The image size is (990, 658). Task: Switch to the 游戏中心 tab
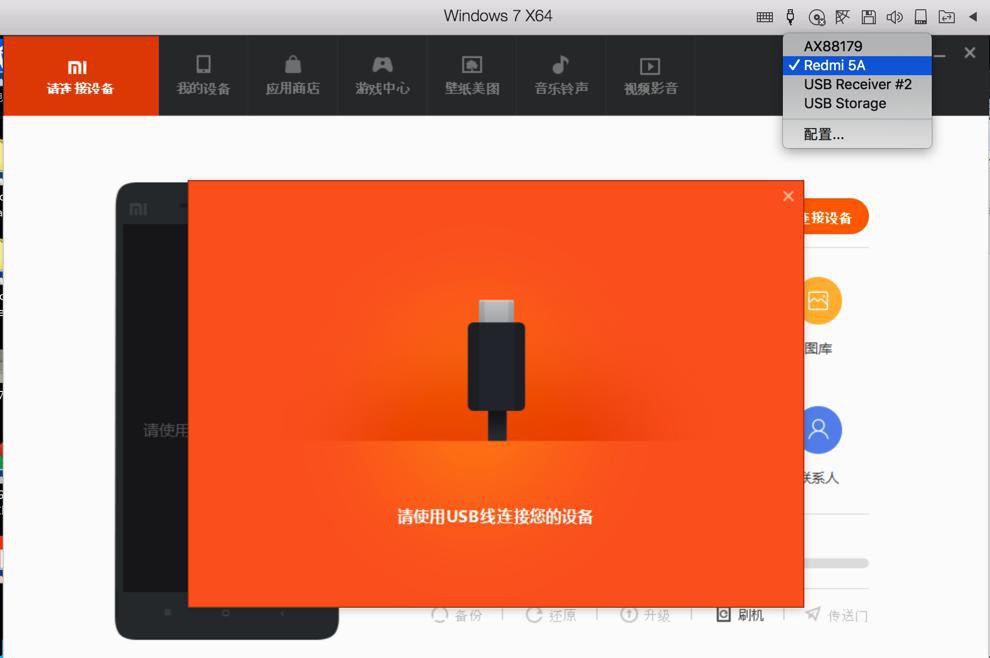pyautogui.click(x=383, y=76)
